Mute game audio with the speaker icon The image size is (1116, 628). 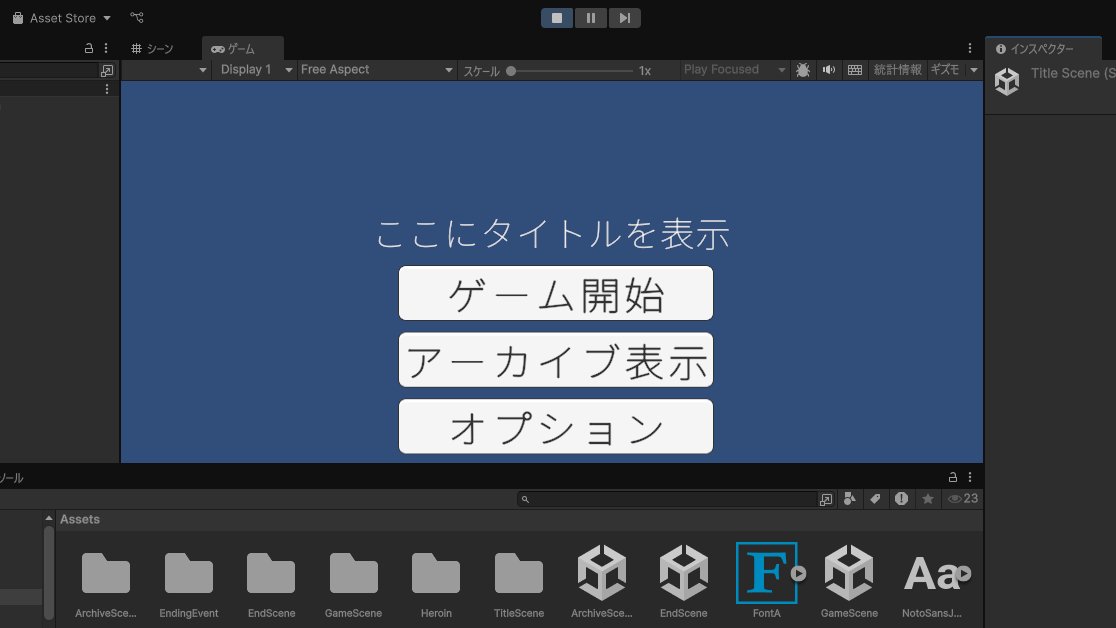(x=828, y=70)
